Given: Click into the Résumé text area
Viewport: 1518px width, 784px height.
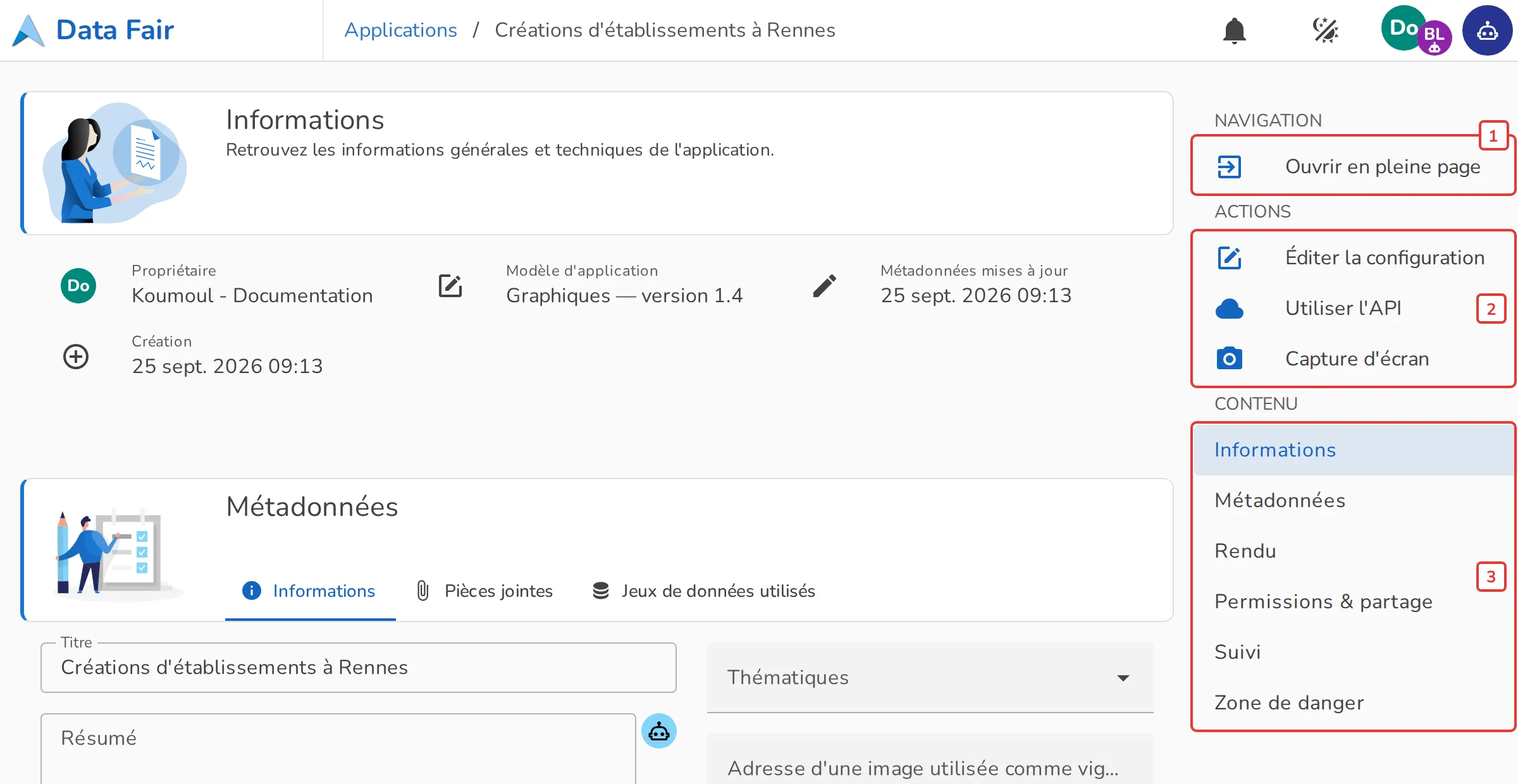Looking at the screenshot, I should click(338, 749).
